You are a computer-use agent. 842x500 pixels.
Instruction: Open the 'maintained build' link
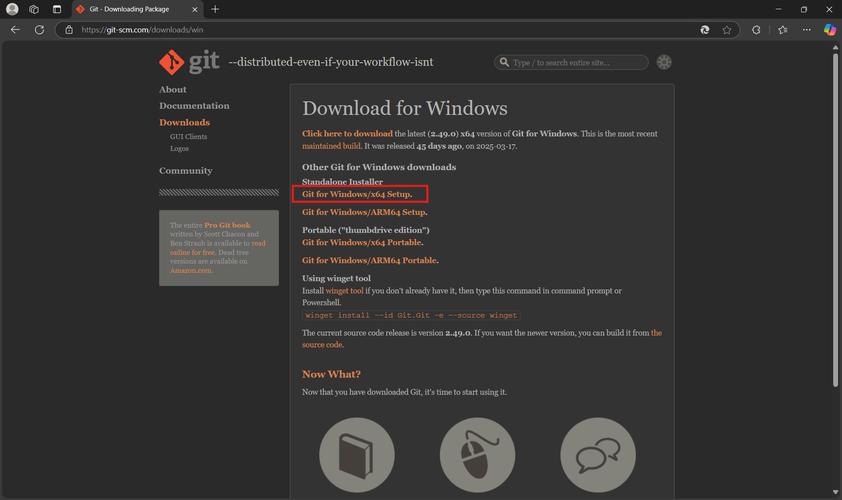tap(332, 146)
